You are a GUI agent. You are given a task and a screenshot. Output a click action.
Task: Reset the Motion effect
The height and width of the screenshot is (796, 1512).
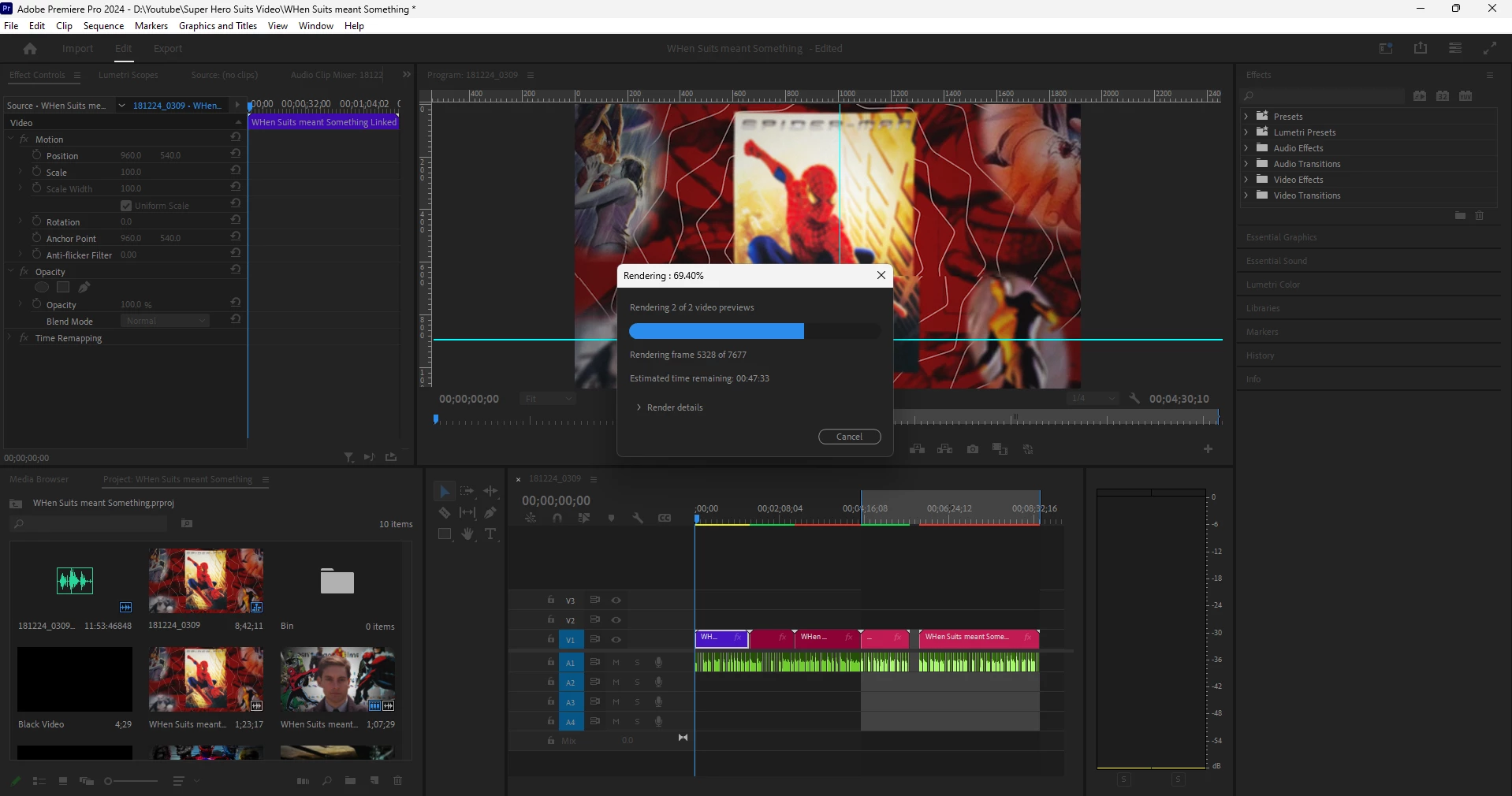point(235,137)
